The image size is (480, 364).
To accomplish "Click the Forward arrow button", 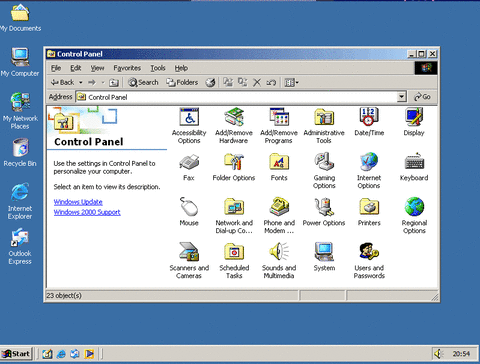I will [92, 82].
